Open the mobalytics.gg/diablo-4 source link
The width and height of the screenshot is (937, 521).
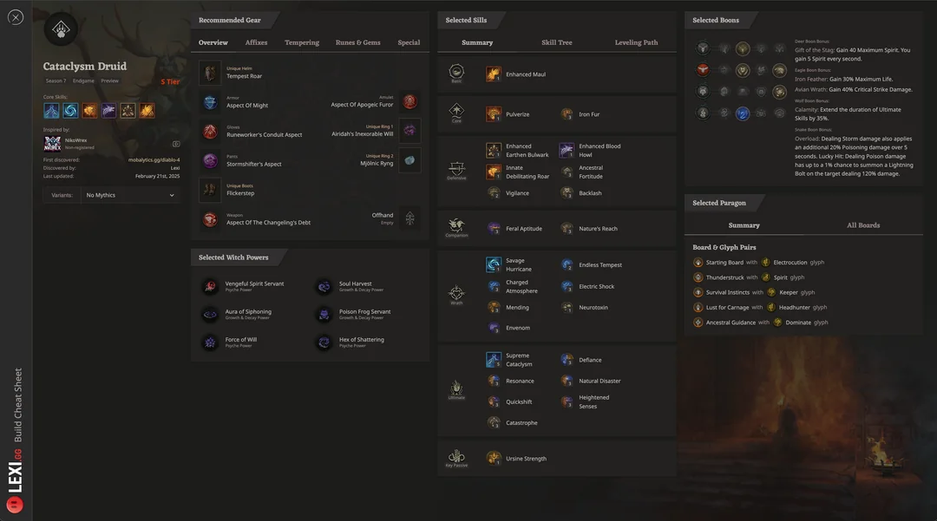pyautogui.click(x=154, y=160)
